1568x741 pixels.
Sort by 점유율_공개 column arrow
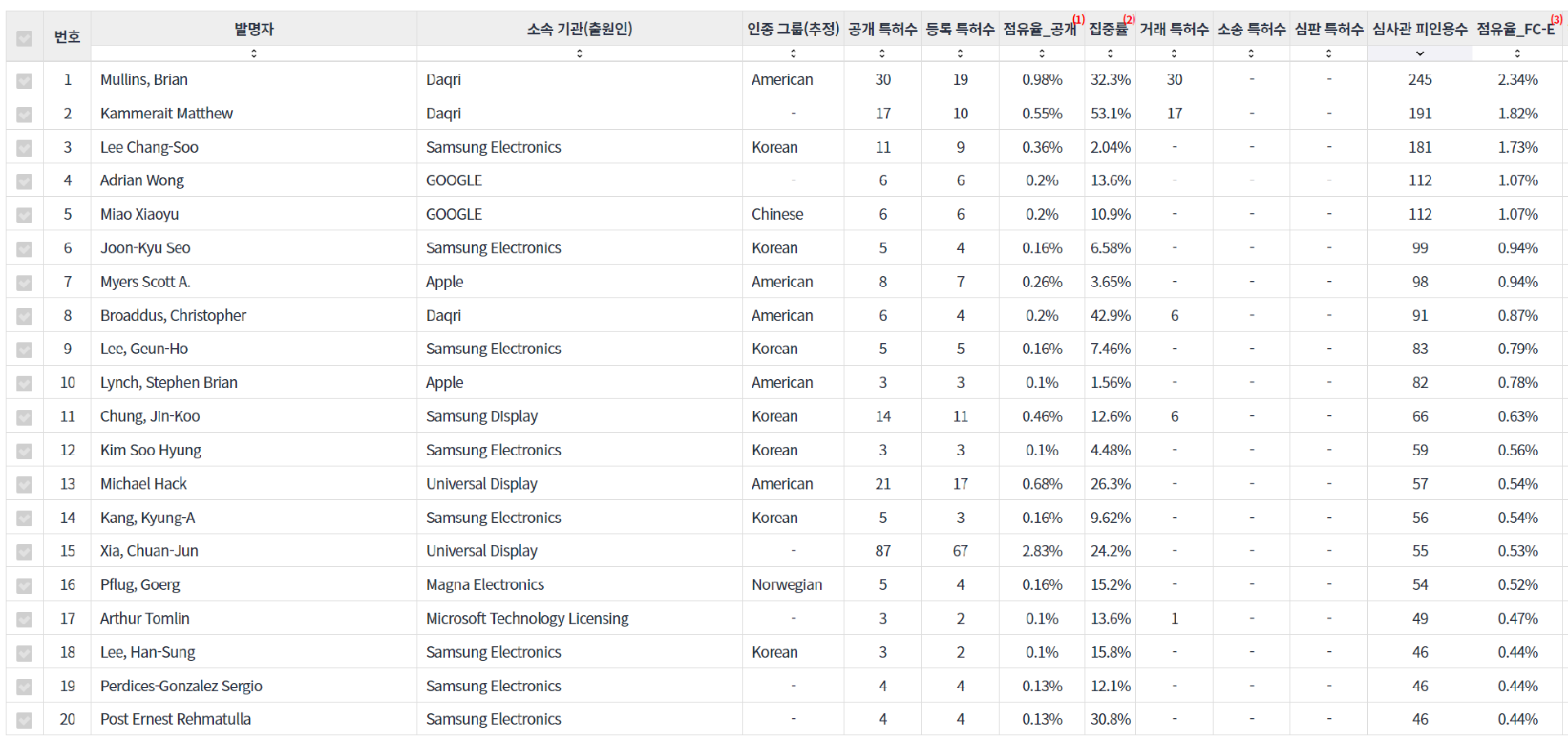click(1042, 53)
